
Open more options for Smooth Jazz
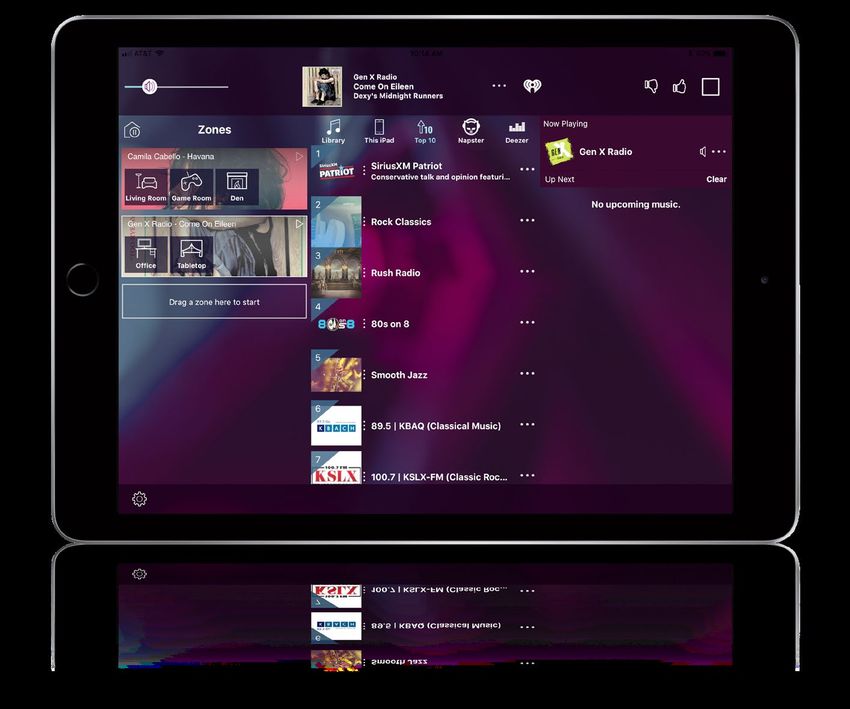[x=527, y=373]
